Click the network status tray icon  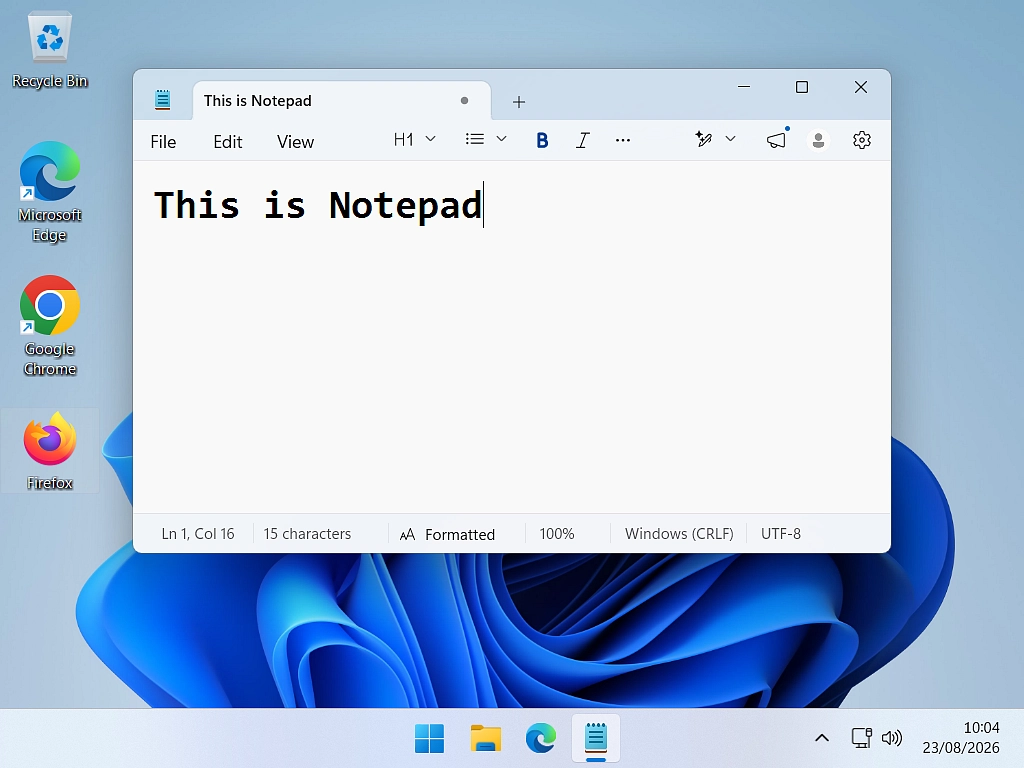(861, 738)
